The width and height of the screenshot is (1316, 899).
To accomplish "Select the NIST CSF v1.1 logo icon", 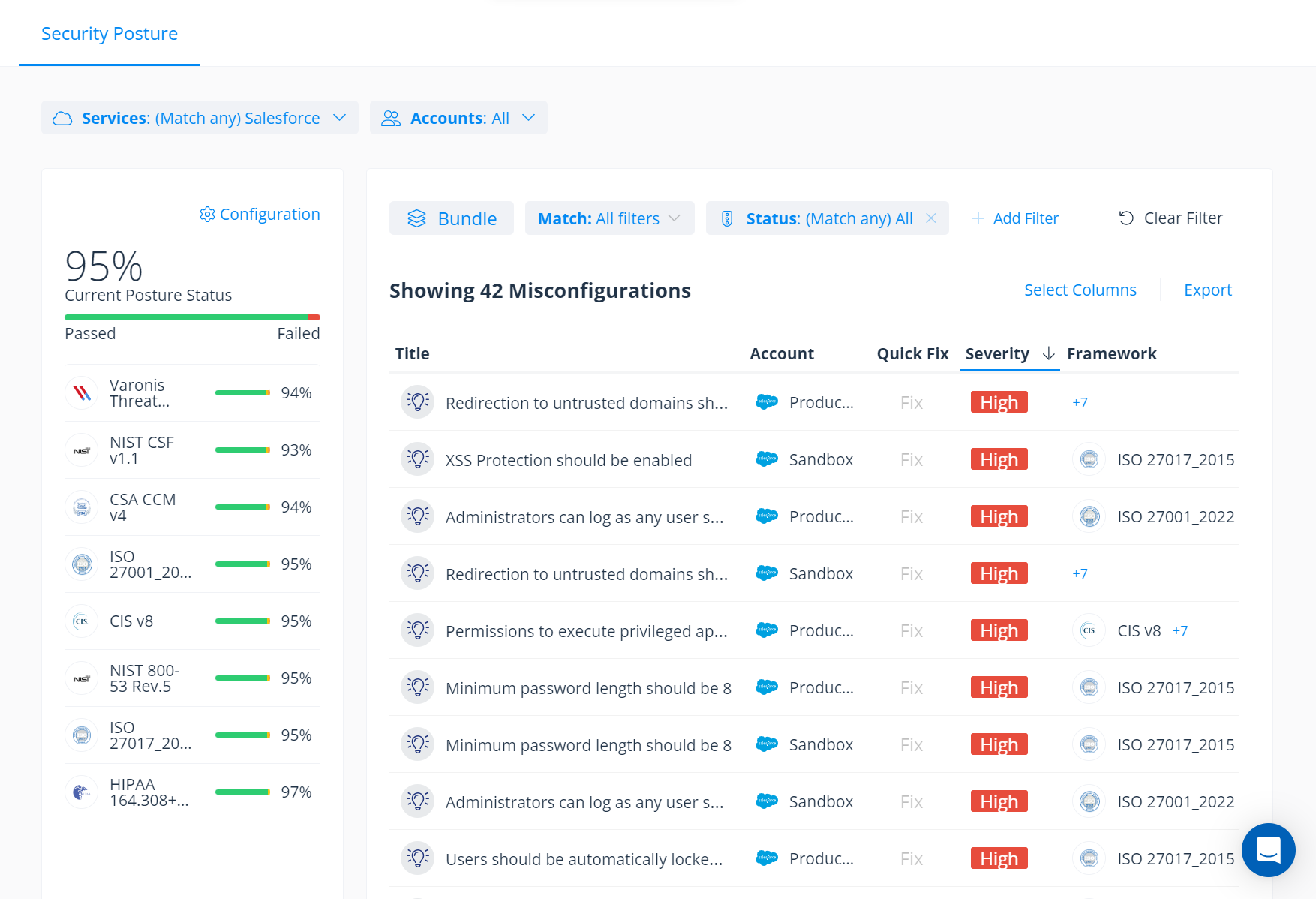I will point(82,450).
